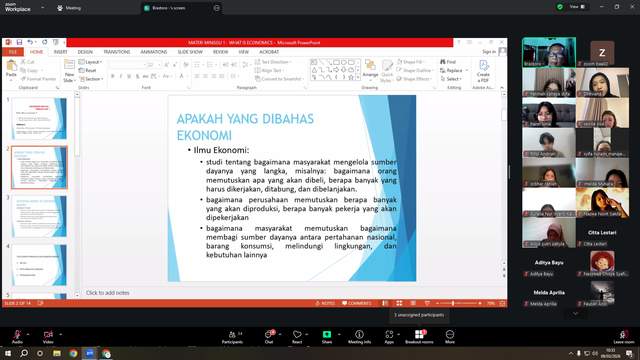Screen dimensions: 640x360
Task: Start Slide Show from status bar icon
Action: [427, 303]
